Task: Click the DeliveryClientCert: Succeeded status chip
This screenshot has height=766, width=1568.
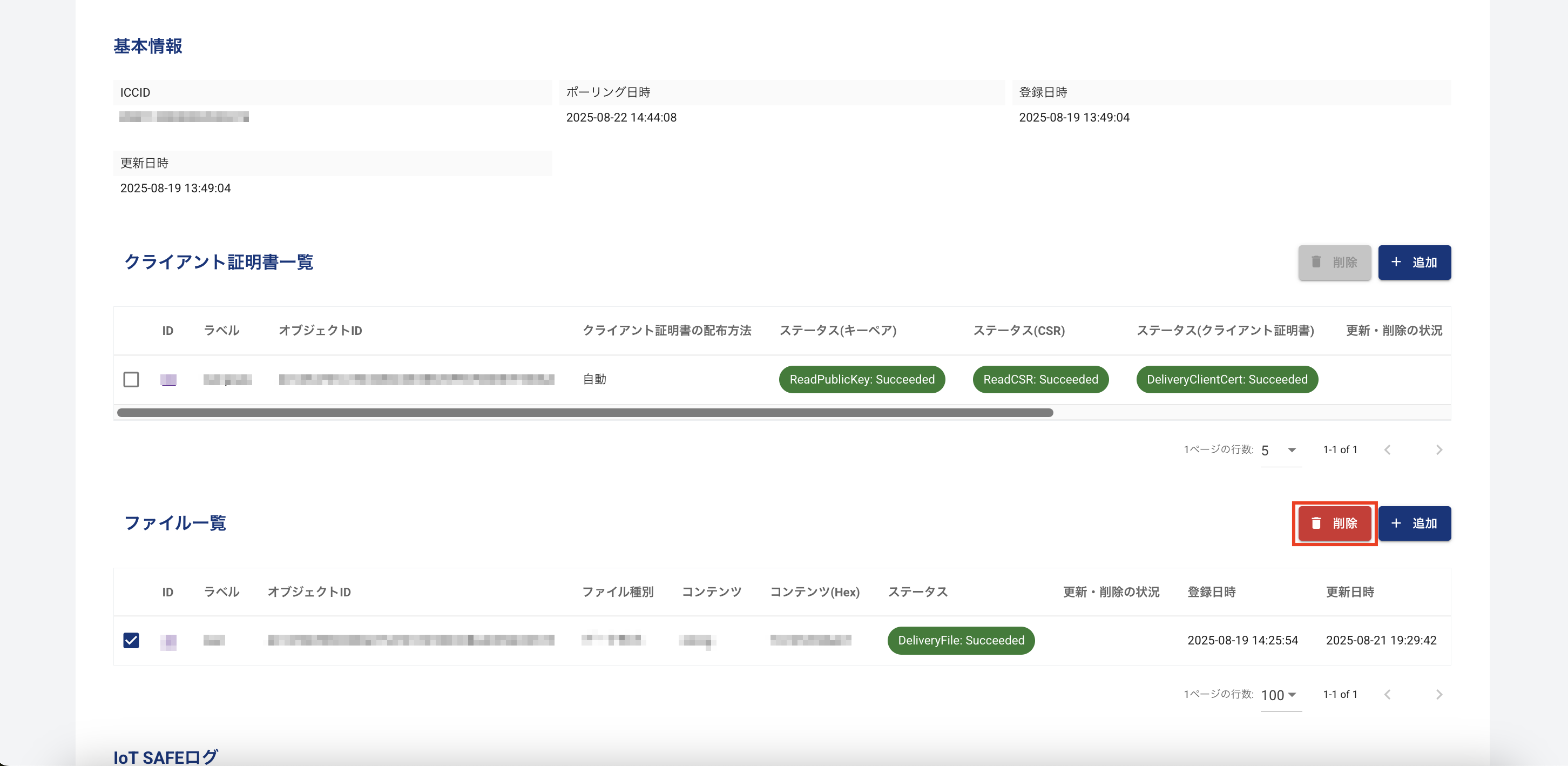Action: (x=1227, y=379)
